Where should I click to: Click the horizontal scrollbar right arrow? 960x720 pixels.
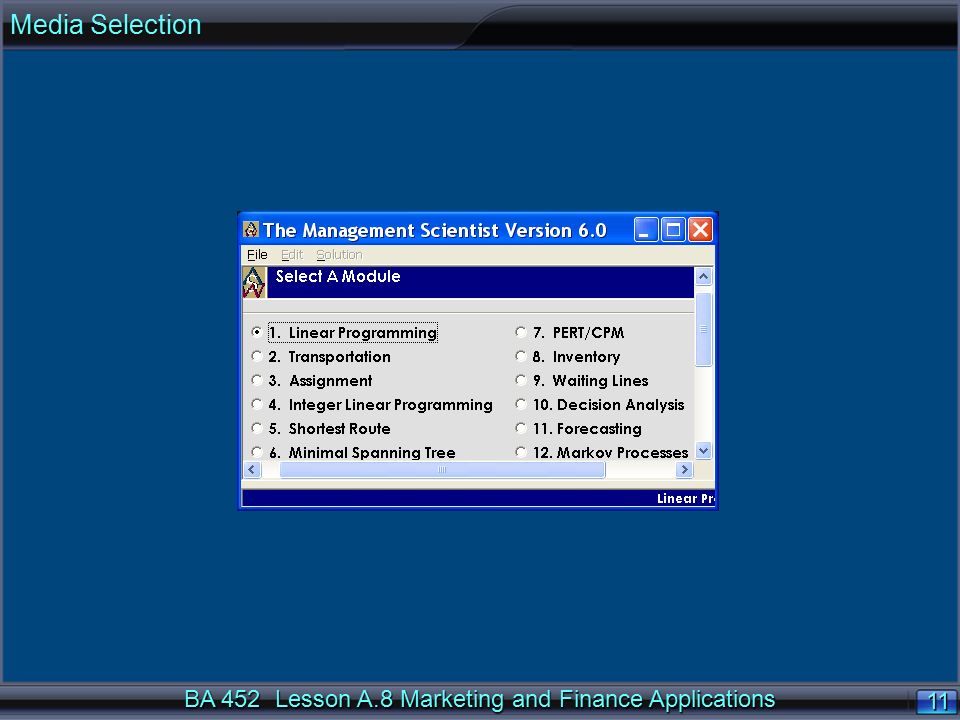click(x=684, y=470)
